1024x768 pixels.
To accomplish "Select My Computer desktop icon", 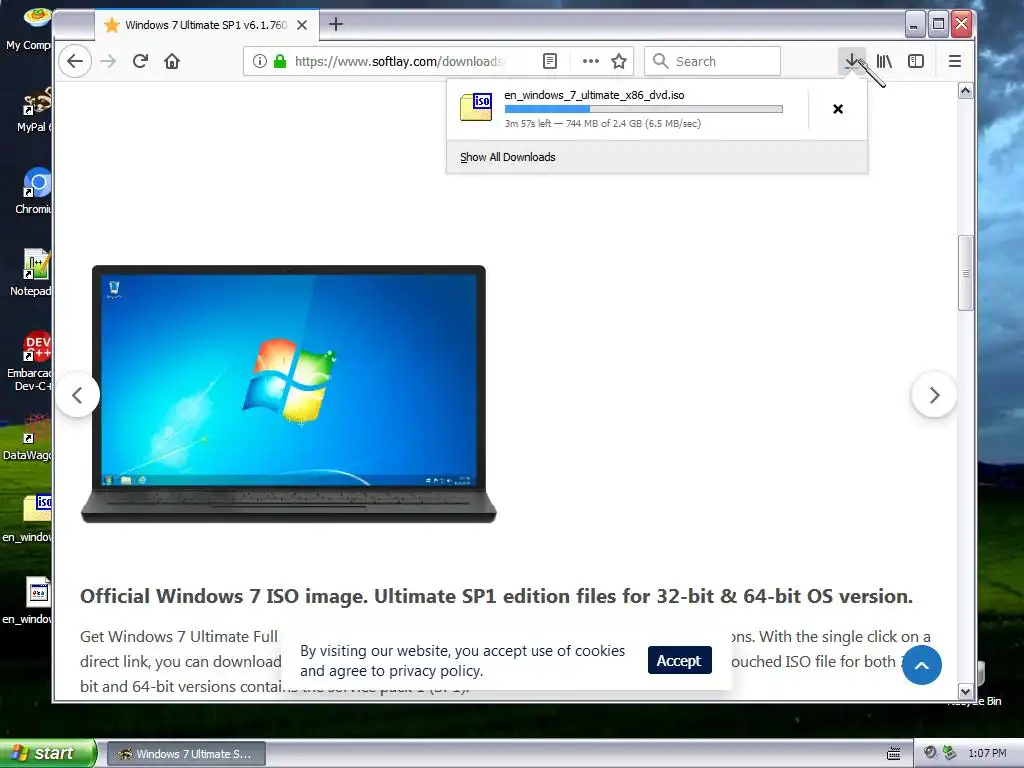I will coord(30,29).
